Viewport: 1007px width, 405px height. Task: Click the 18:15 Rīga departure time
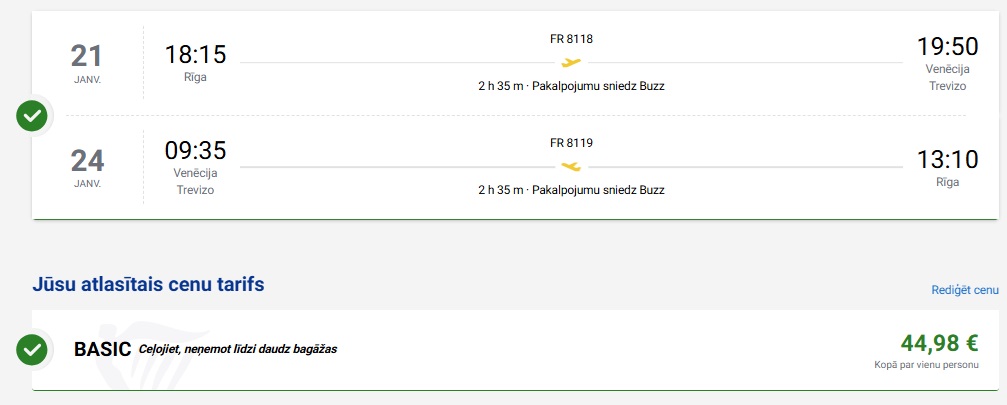pos(195,55)
